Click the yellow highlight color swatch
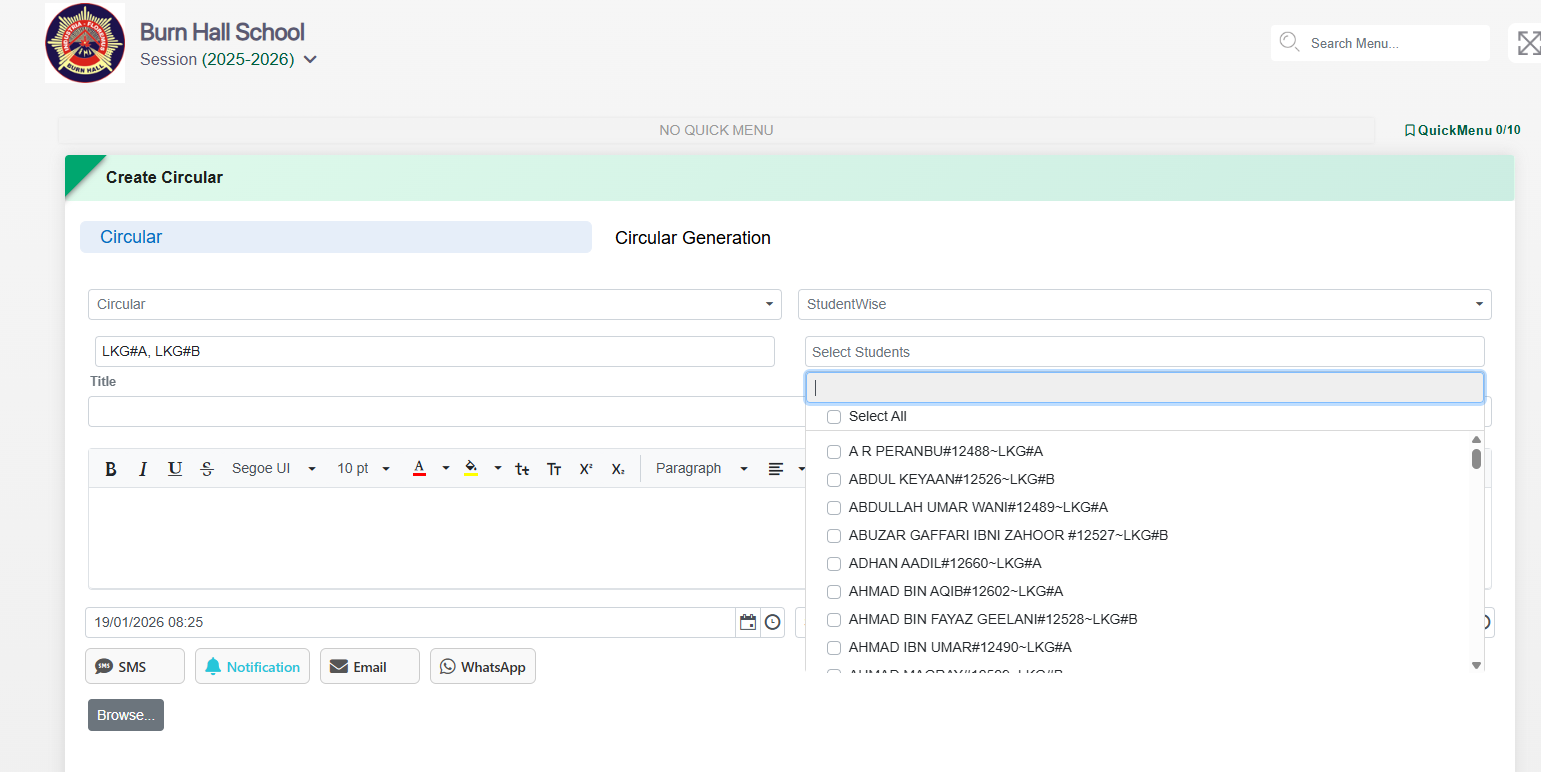 click(471, 469)
